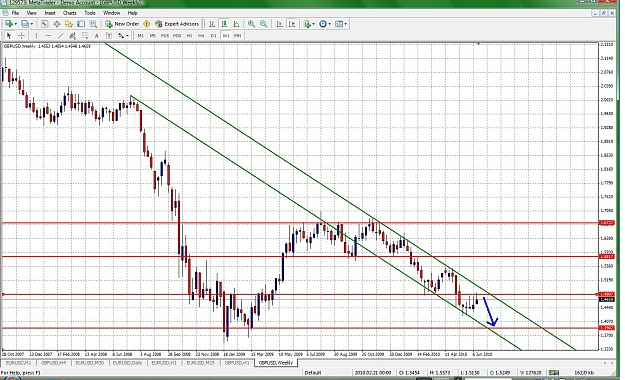Switch timeframe to H4

point(201,36)
